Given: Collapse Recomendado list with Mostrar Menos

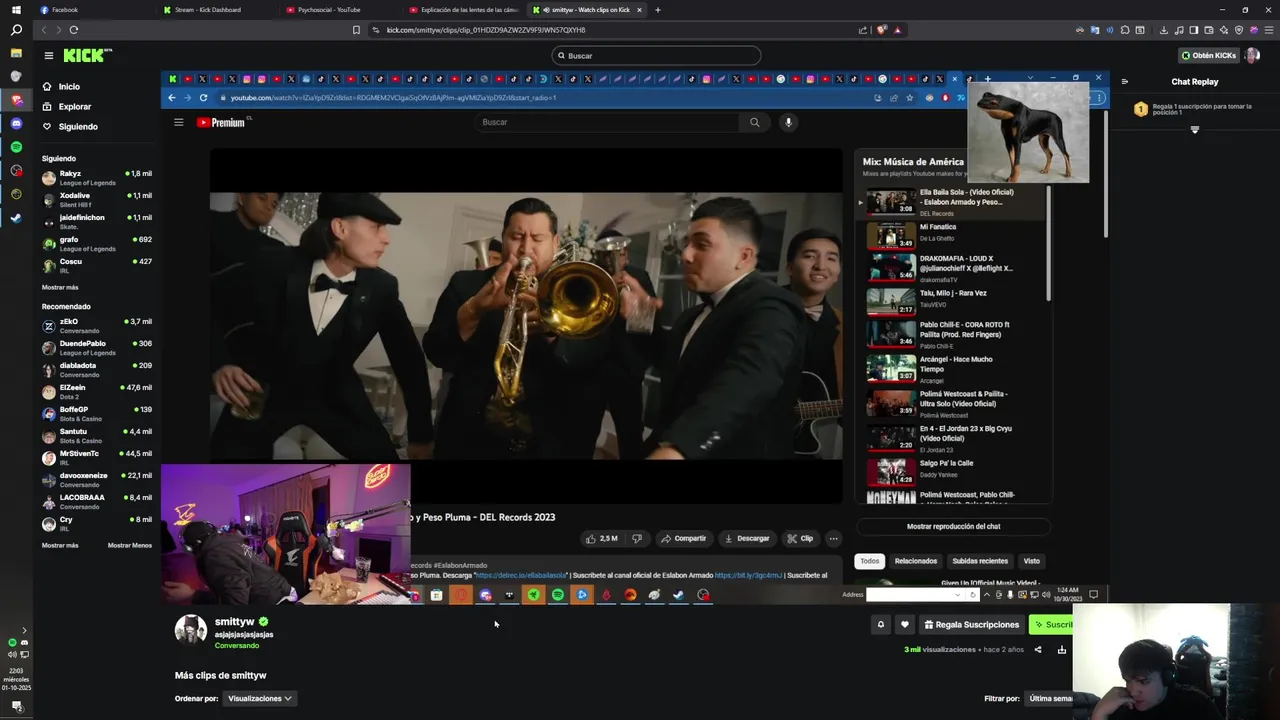Looking at the screenshot, I should point(130,545).
